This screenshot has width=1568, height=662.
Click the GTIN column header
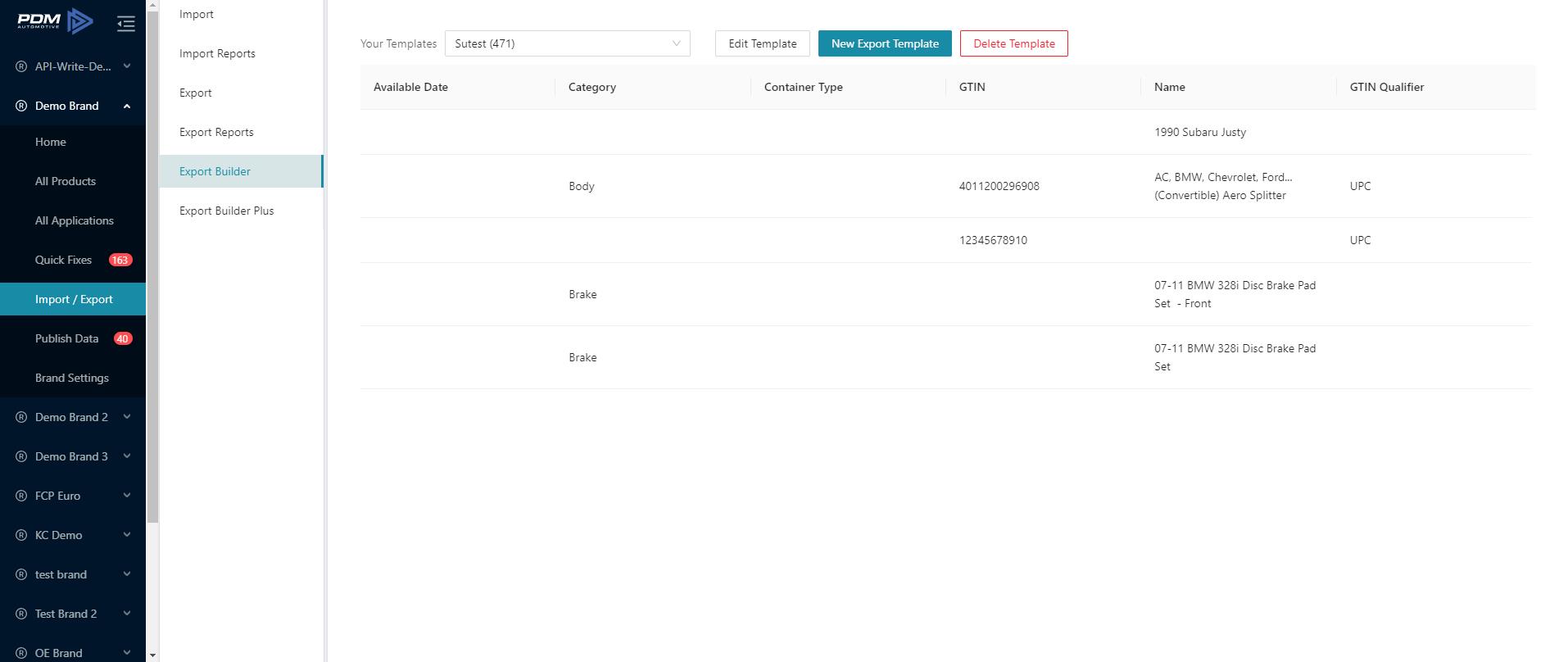[x=1044, y=87]
